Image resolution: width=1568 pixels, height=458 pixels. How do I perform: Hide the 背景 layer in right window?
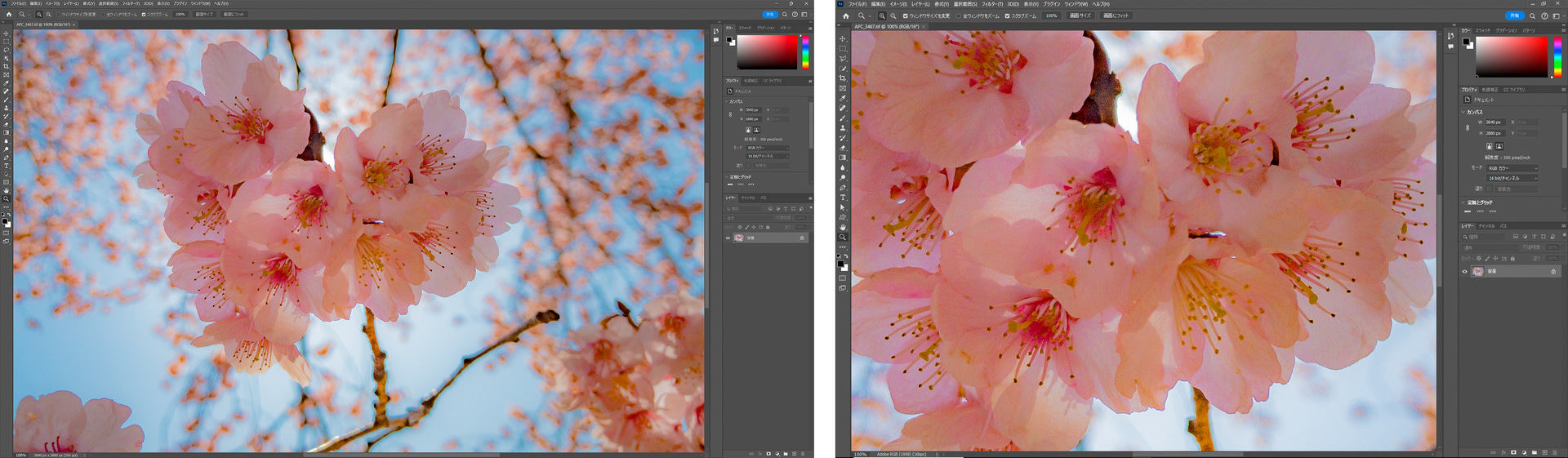pos(1464,271)
